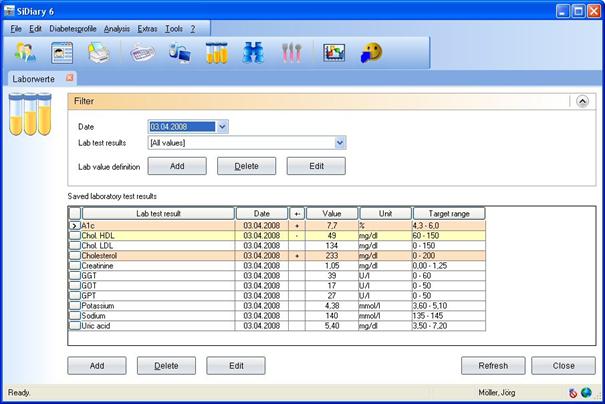Click the Refresh button

[x=491, y=366]
